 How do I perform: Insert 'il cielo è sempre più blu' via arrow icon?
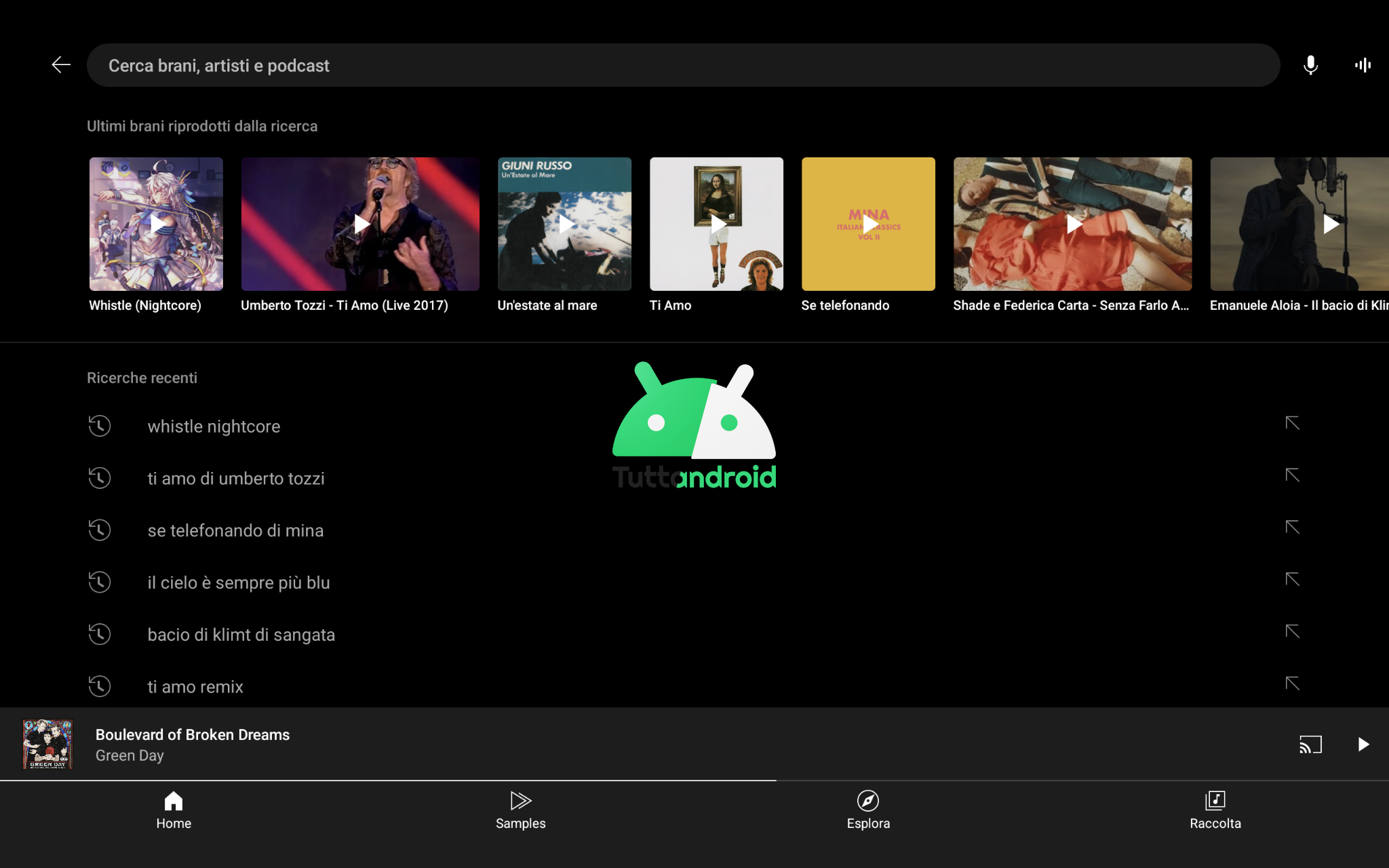pos(1293,579)
